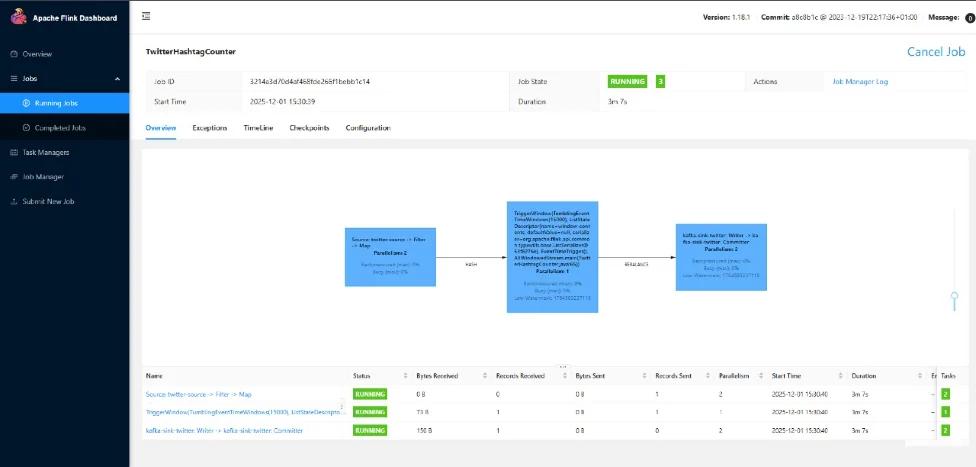The width and height of the screenshot is (976, 467).
Task: Click the Task Managers icon in the sidebar
Action: (x=14, y=153)
